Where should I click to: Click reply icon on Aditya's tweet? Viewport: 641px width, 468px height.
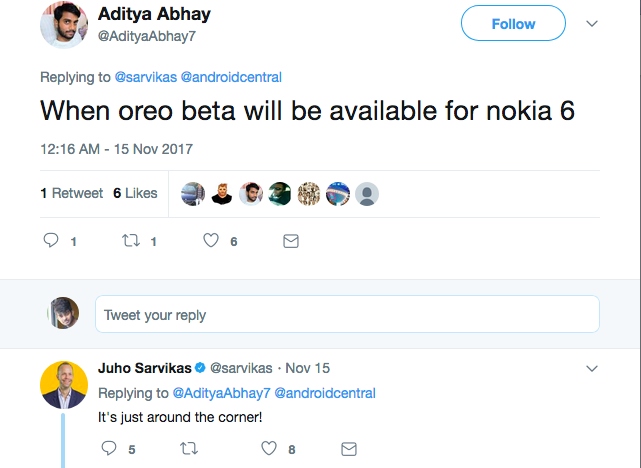tap(52, 241)
